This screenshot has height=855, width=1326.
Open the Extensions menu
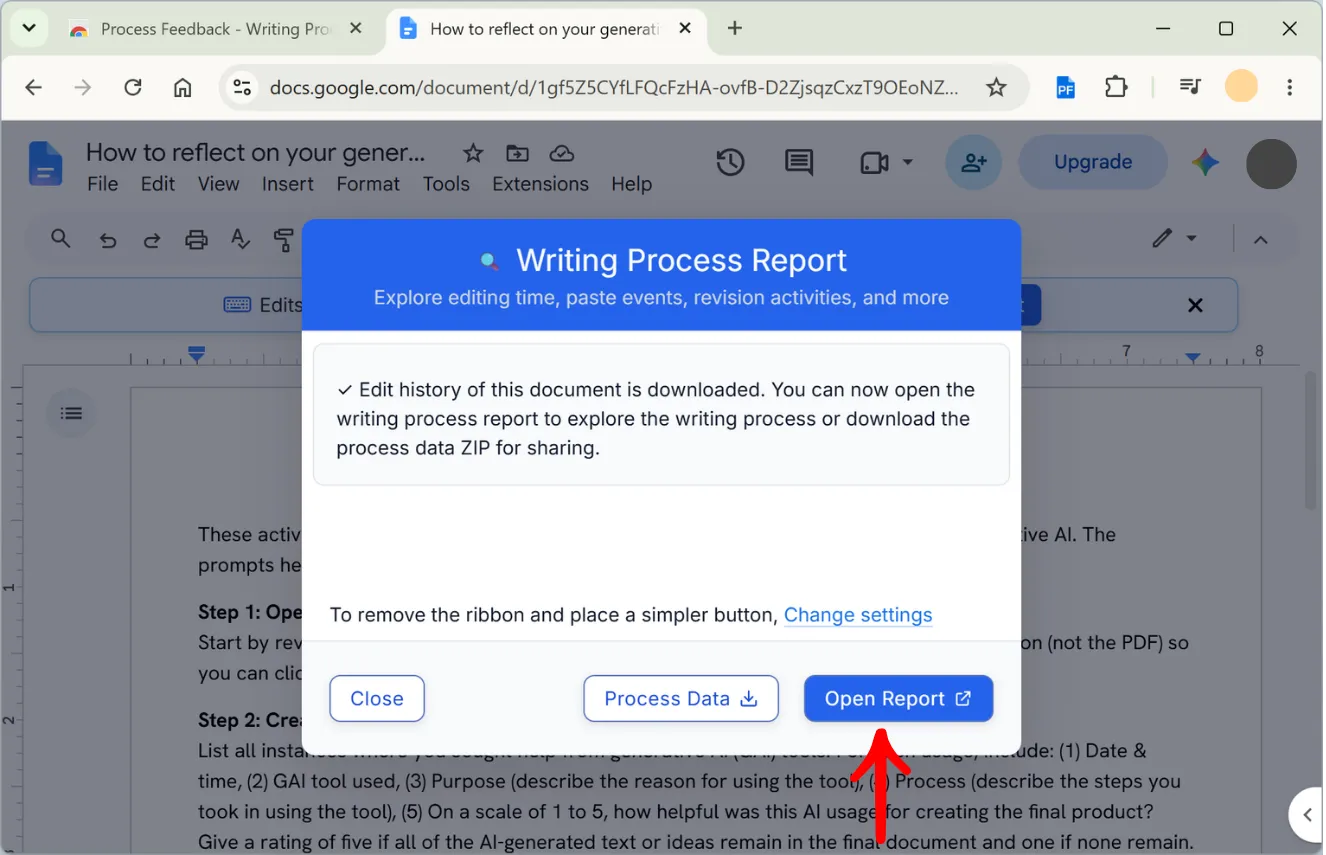click(x=540, y=184)
